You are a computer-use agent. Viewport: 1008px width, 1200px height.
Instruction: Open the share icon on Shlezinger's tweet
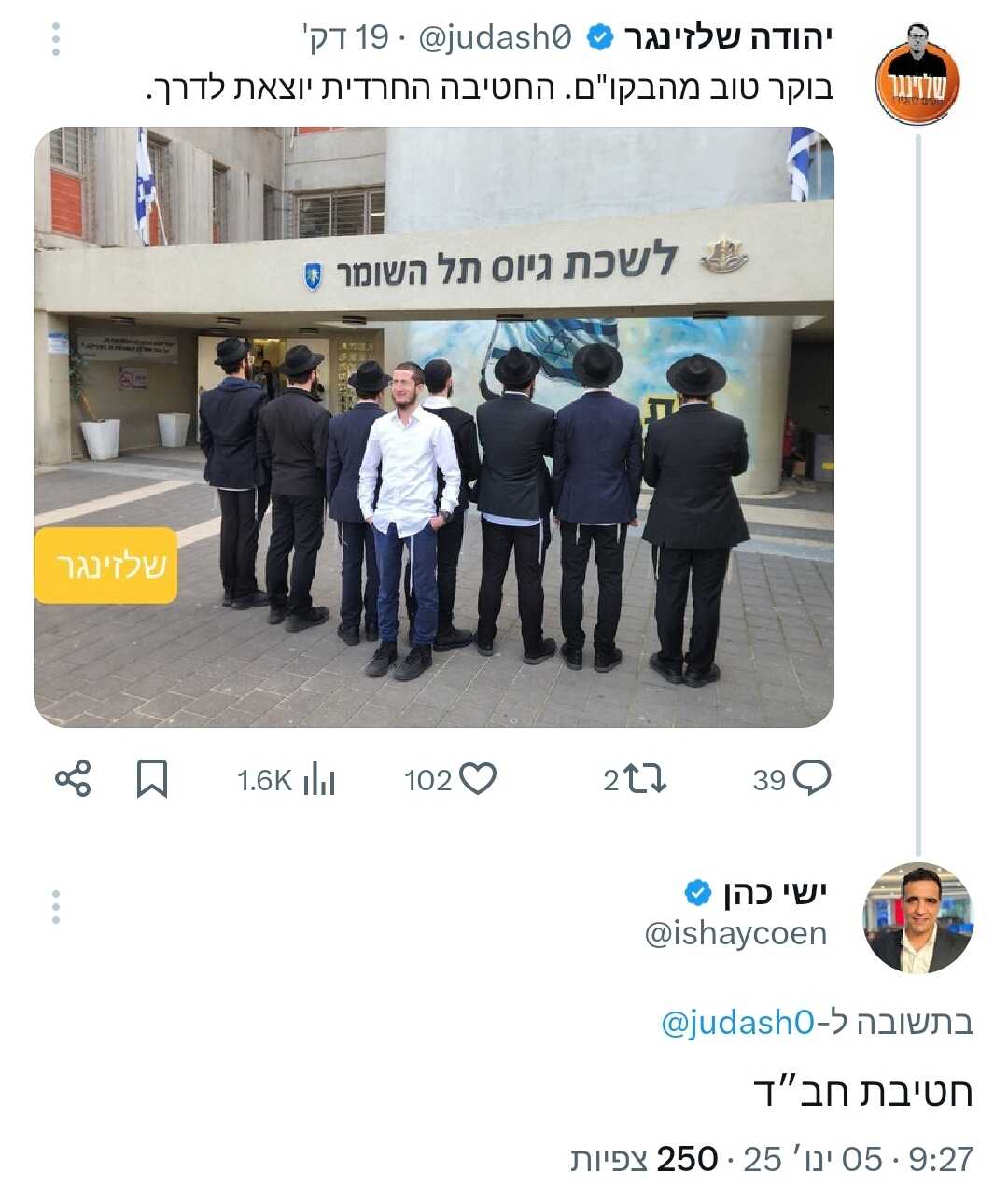73,778
